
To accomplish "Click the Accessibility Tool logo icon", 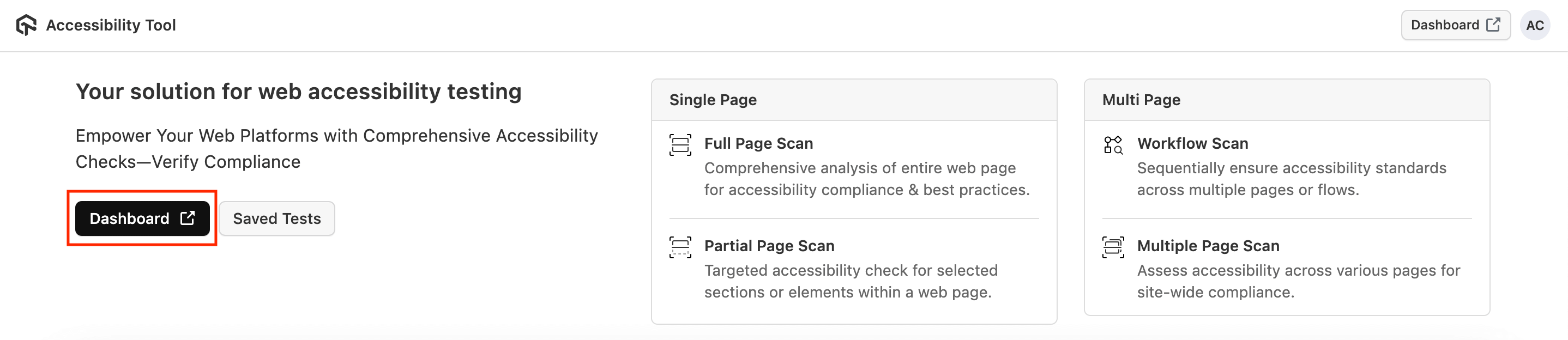I will (x=26, y=25).
